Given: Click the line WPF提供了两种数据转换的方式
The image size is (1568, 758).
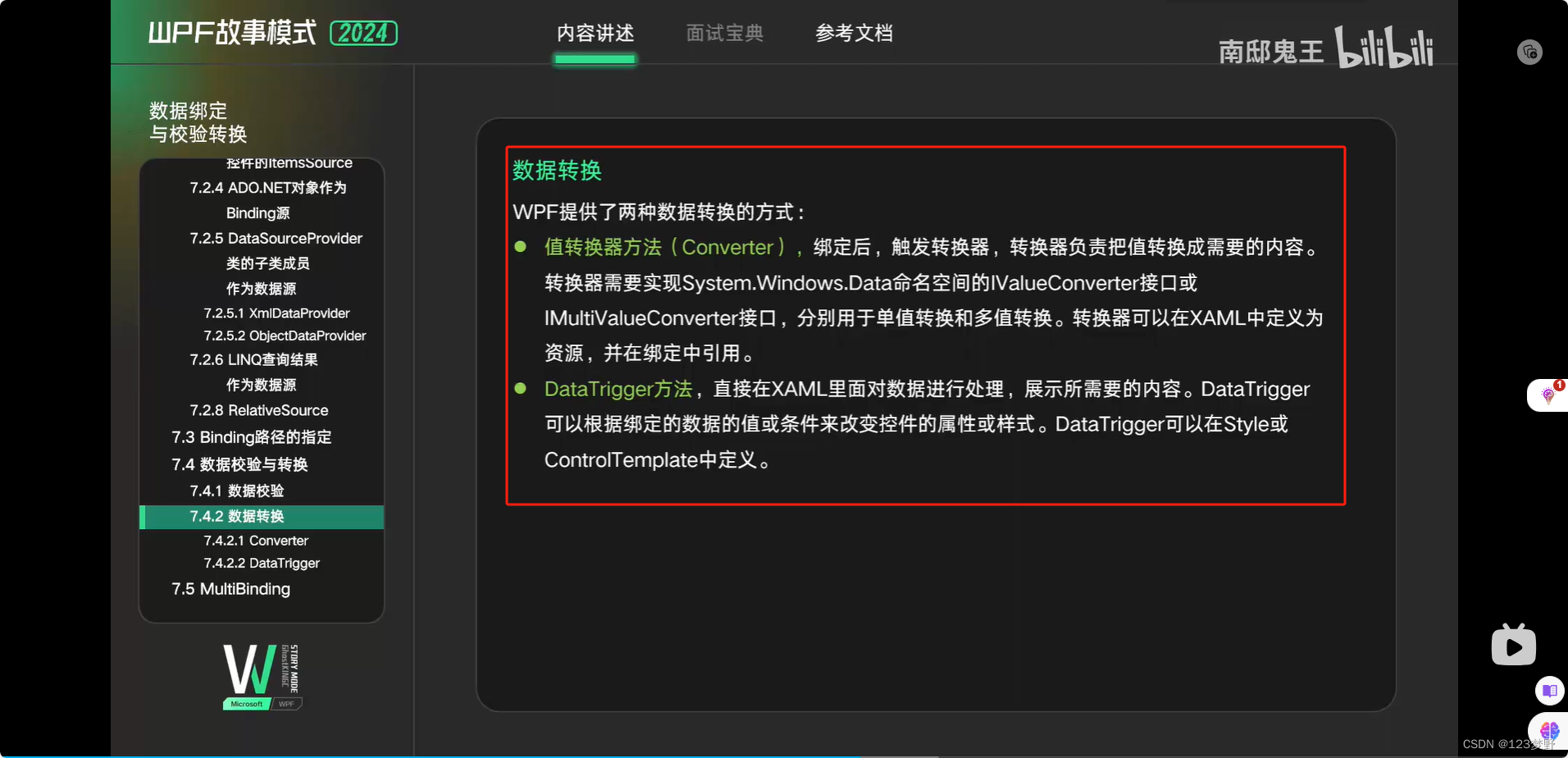Looking at the screenshot, I should coord(659,212).
